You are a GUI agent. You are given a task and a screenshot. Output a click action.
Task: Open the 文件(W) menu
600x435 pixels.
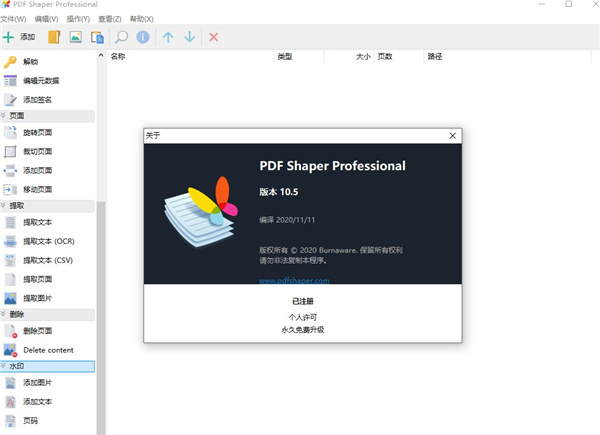(x=13, y=19)
